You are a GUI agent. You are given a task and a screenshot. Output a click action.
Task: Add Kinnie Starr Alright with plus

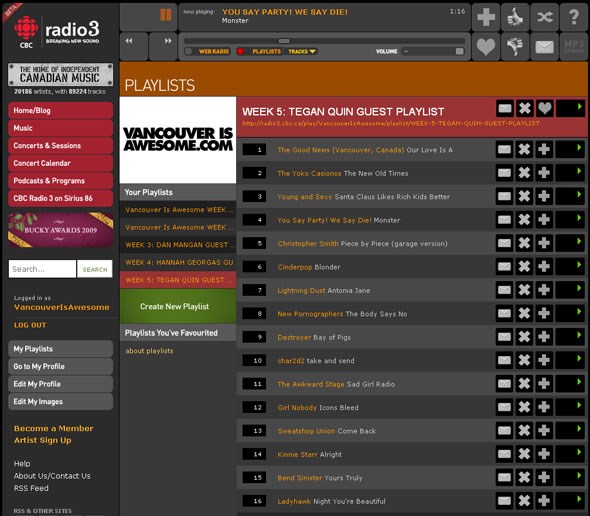544,454
